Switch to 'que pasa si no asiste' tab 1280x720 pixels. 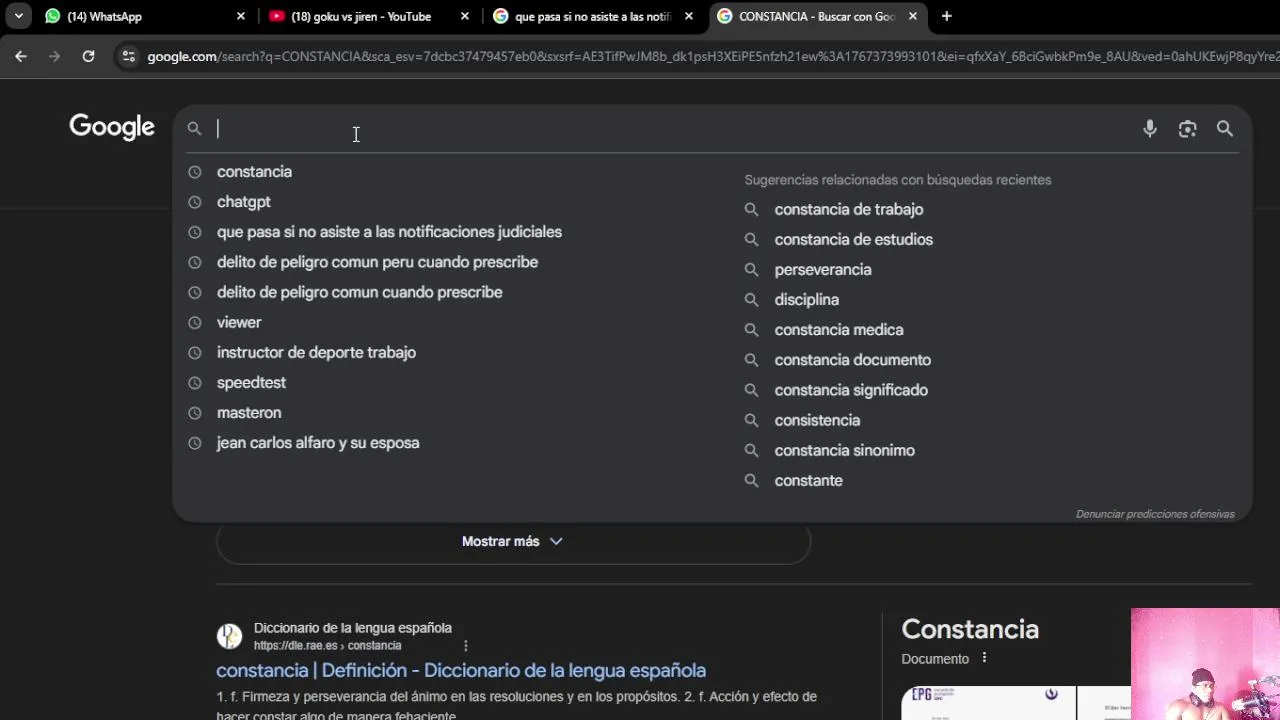tap(593, 16)
